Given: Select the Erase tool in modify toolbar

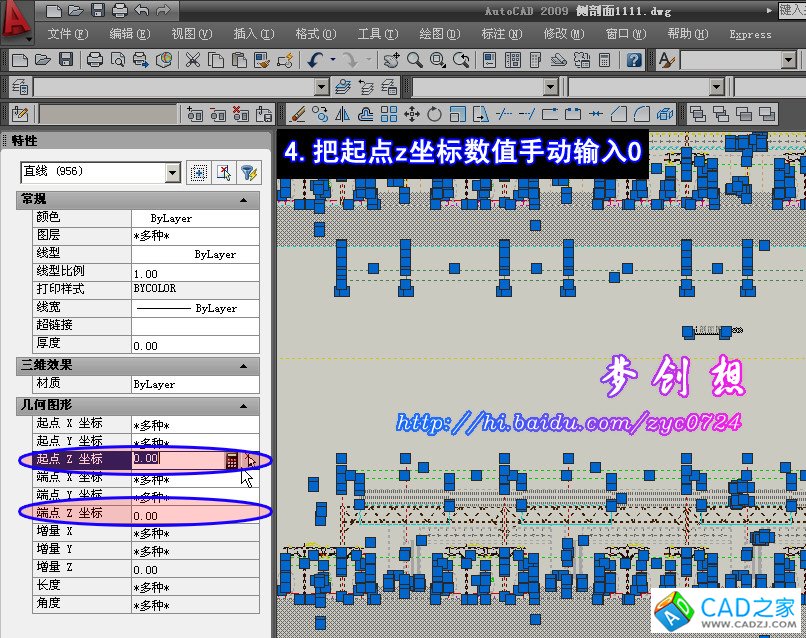Looking at the screenshot, I should (x=297, y=113).
